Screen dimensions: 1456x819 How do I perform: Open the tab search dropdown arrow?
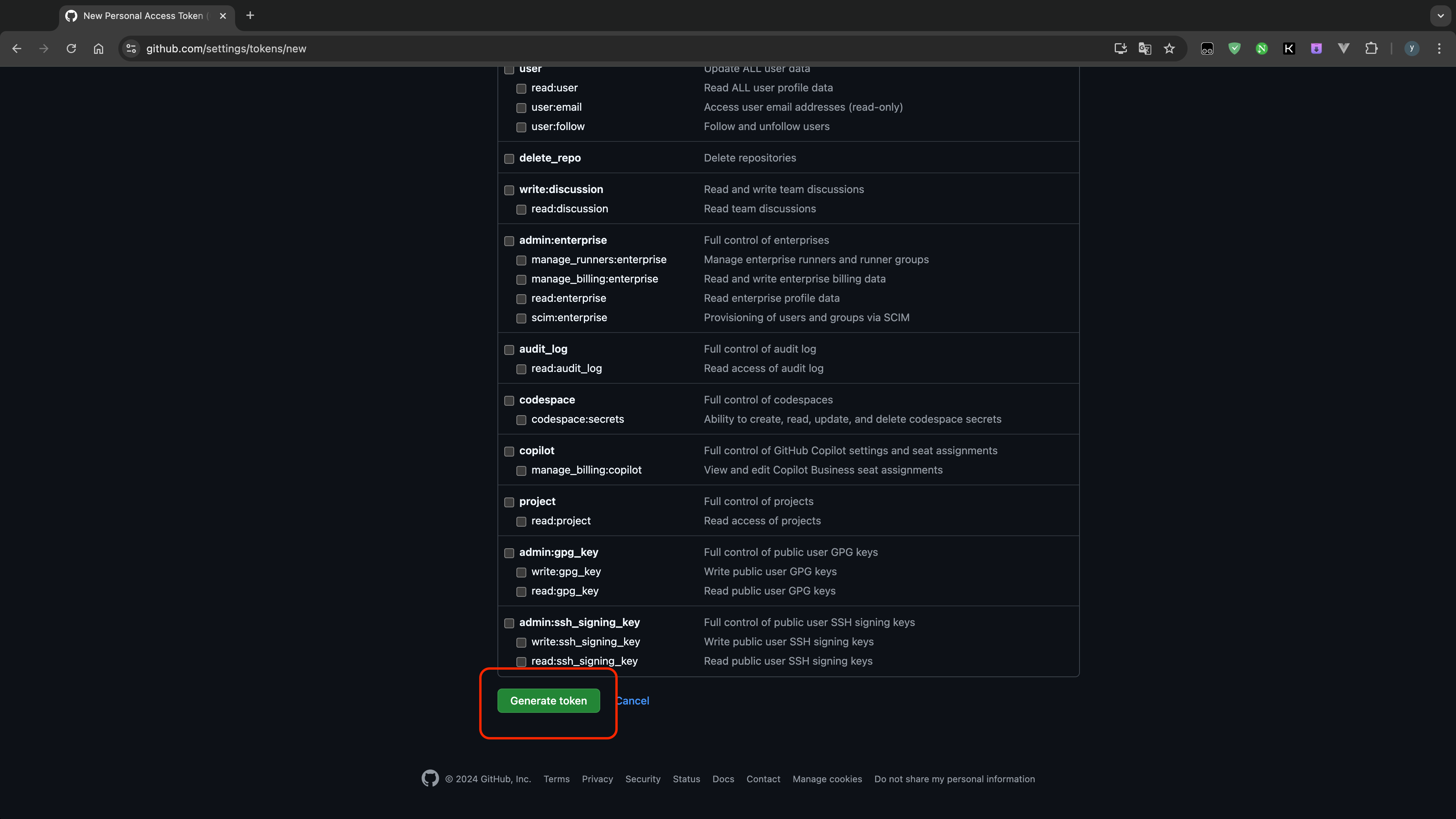(x=1440, y=16)
